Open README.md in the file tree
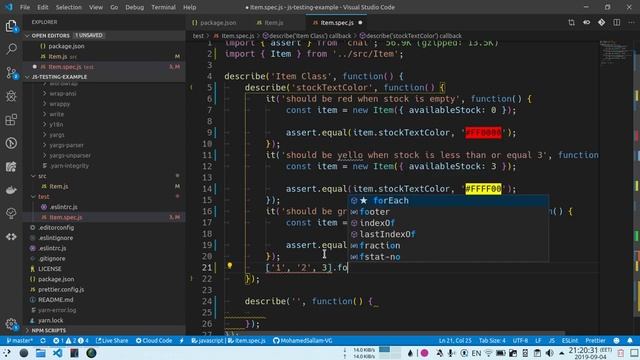Screen dimensions: 640x360 (56, 300)
